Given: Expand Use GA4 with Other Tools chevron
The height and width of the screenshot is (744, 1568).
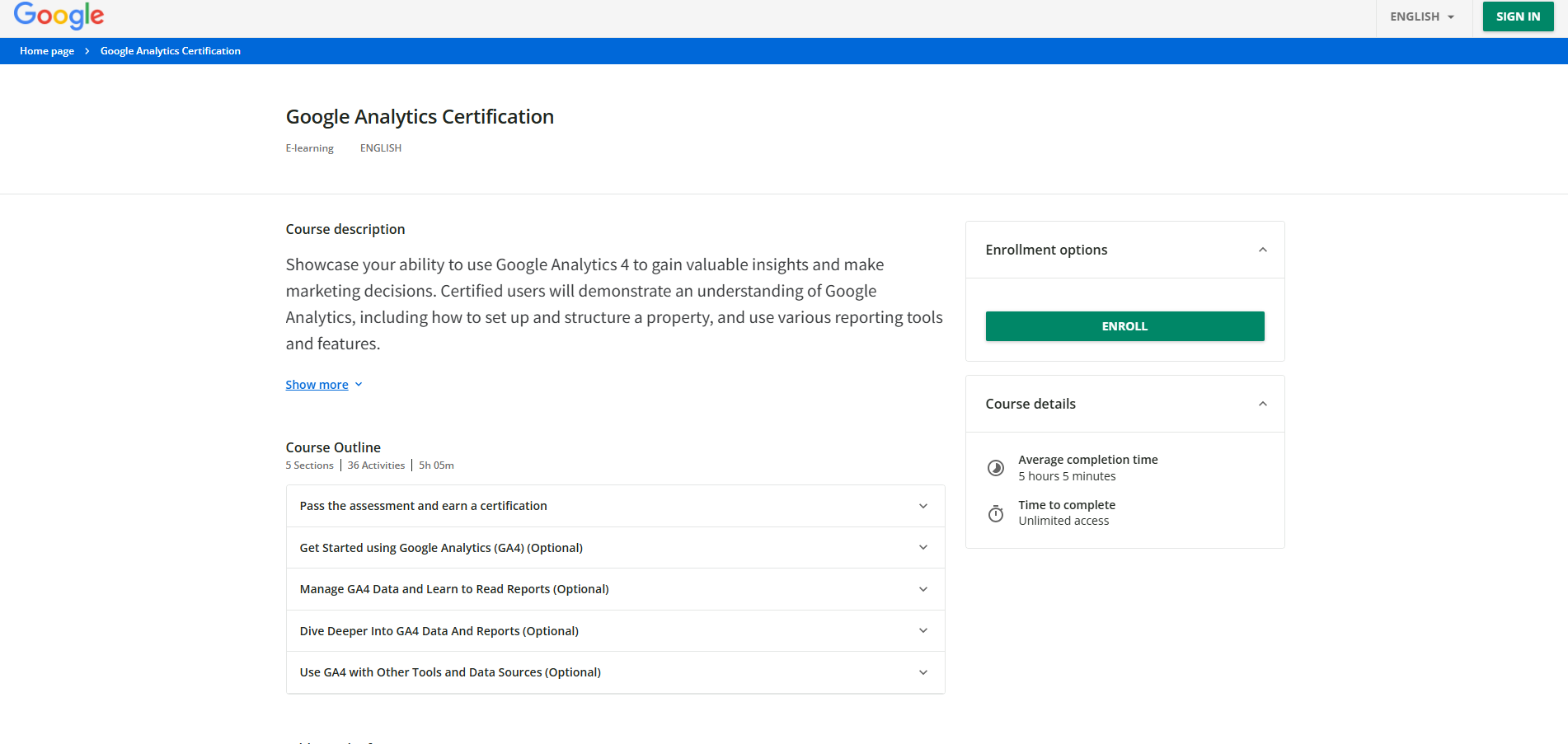Looking at the screenshot, I should pyautogui.click(x=923, y=672).
